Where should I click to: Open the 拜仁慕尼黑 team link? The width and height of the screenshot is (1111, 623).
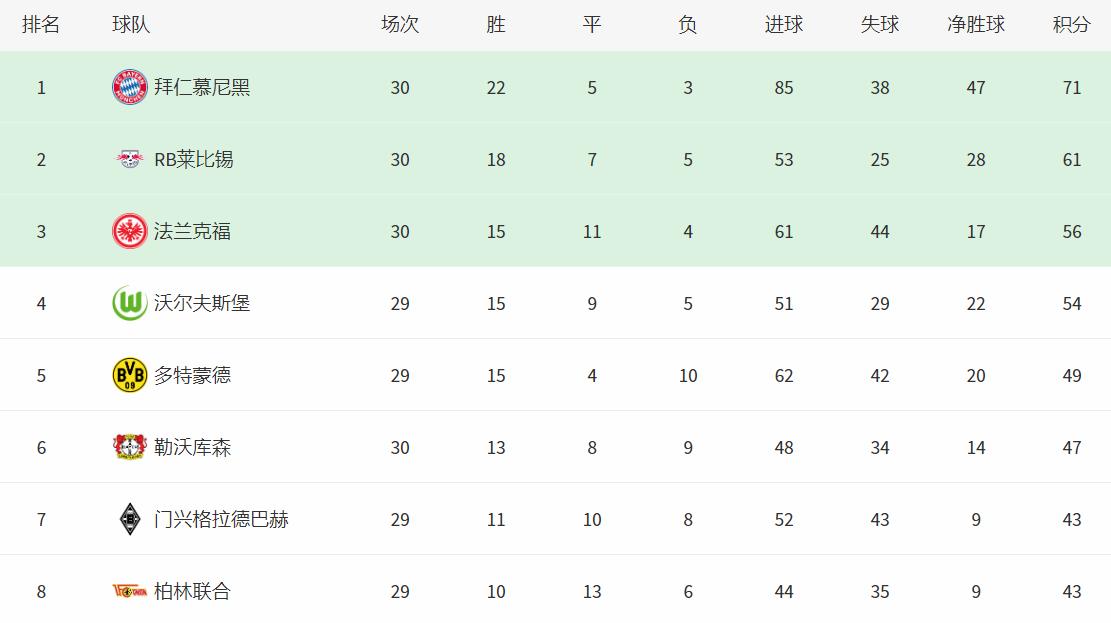coord(202,87)
